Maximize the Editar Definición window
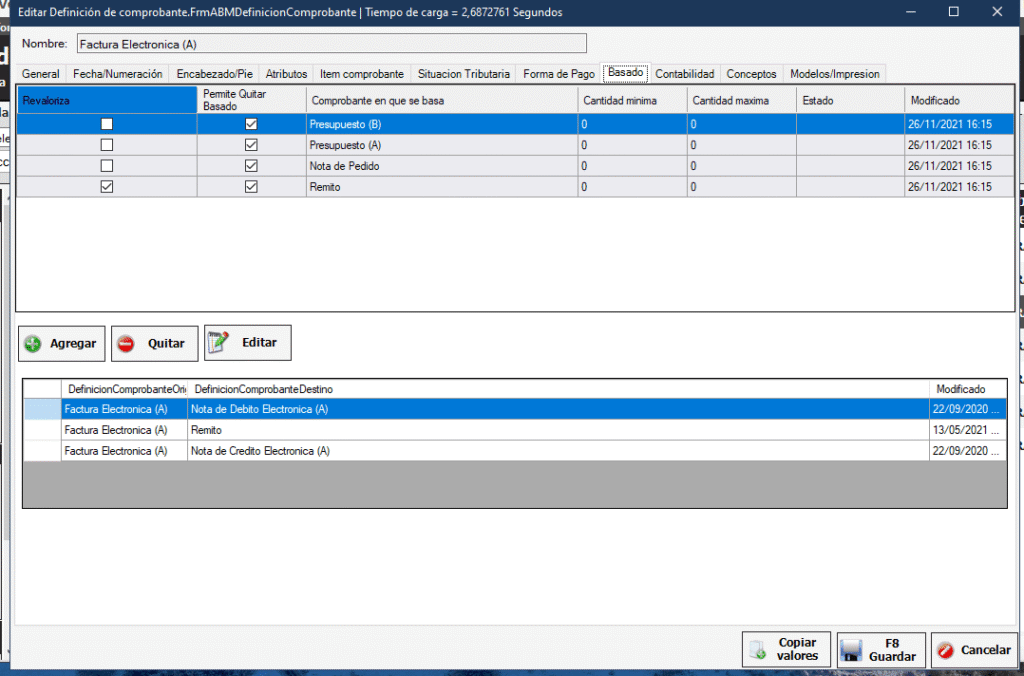The image size is (1024, 676). (953, 12)
